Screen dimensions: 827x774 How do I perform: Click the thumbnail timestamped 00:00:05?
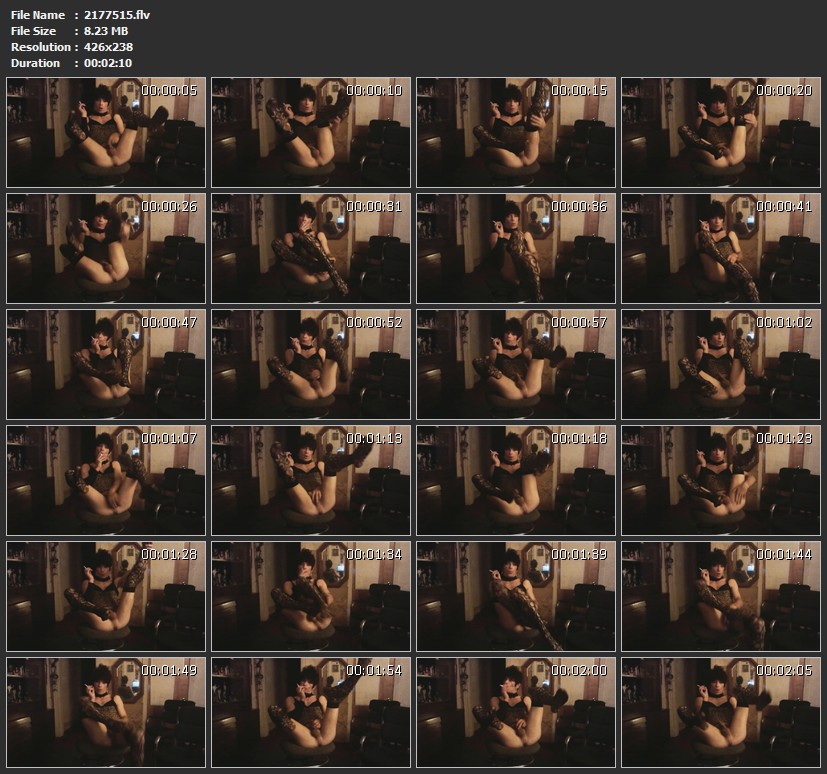[x=105, y=133]
